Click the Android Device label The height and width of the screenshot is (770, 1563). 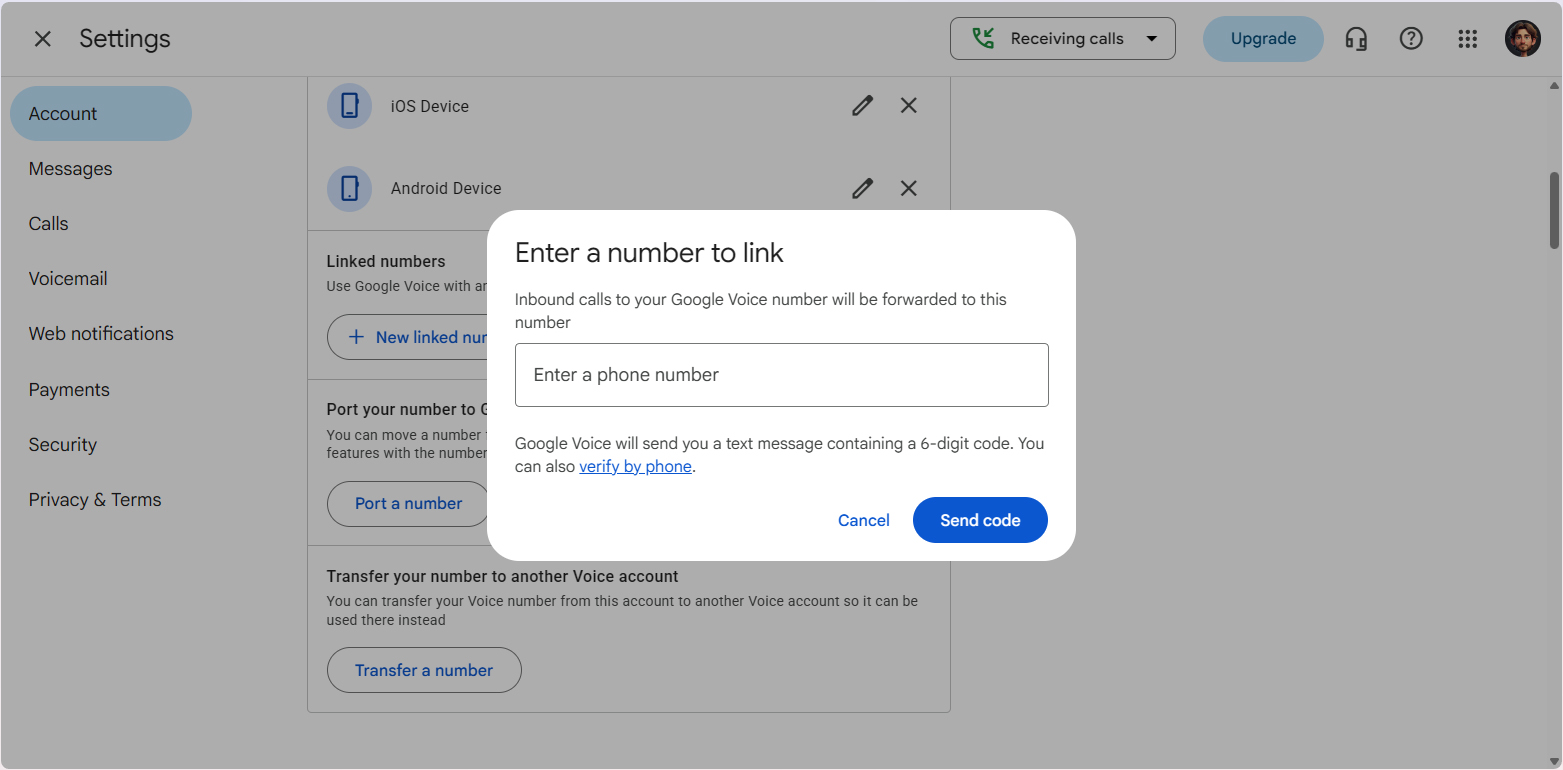click(x=446, y=188)
